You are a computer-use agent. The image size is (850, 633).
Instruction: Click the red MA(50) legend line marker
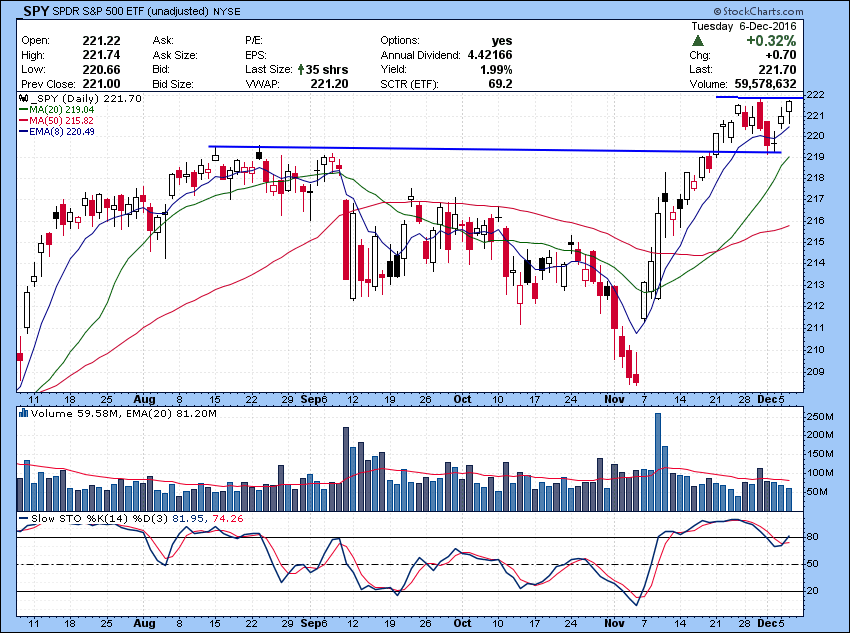pos(23,120)
